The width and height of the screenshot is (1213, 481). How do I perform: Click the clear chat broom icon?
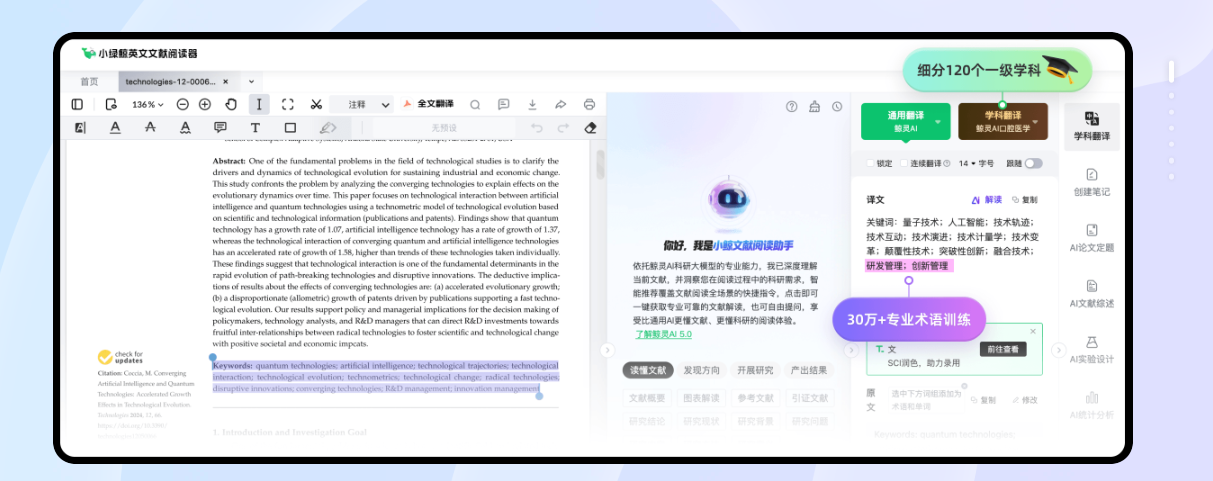coord(815,106)
